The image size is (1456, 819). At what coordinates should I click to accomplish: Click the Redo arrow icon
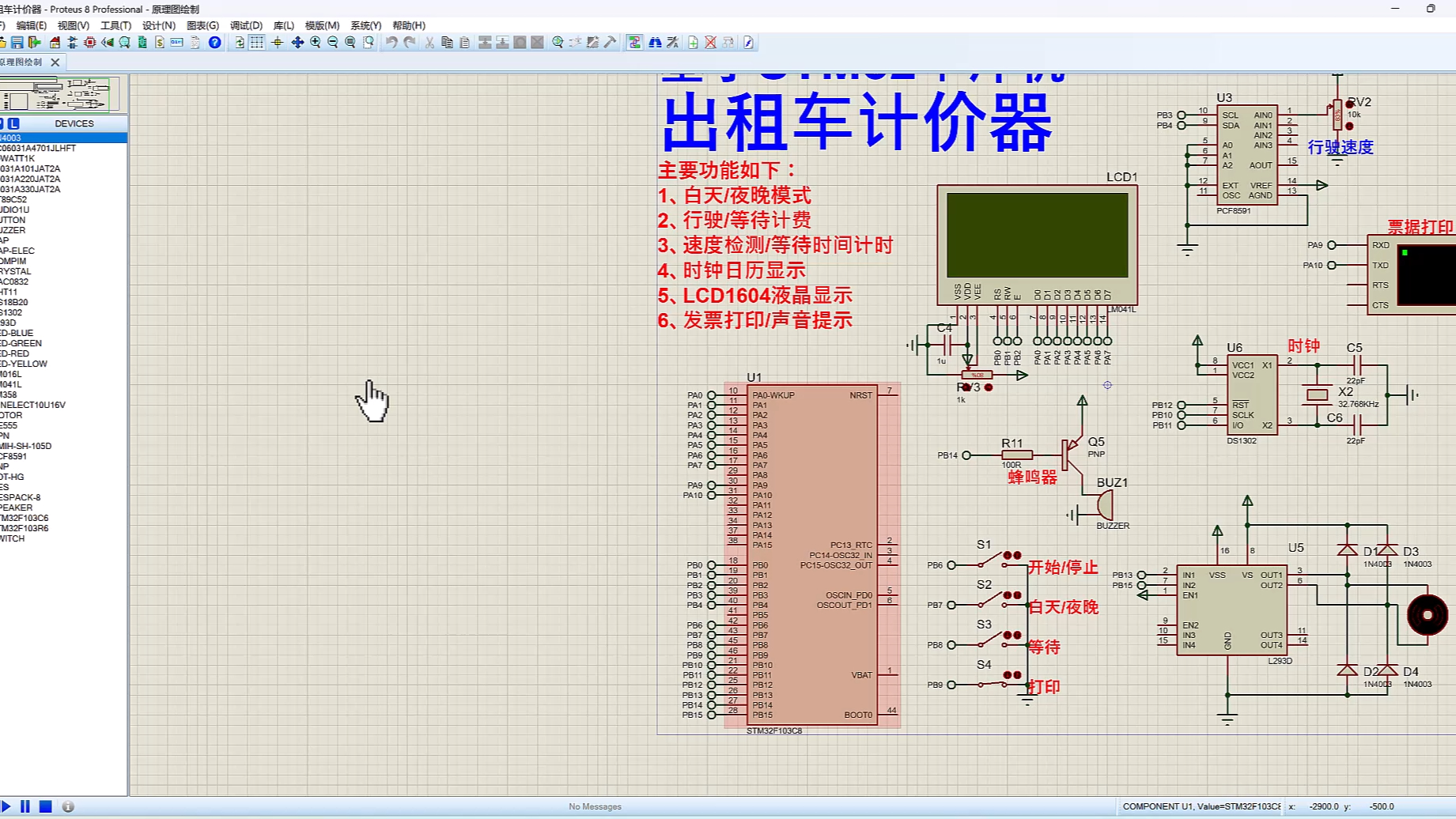(x=409, y=43)
